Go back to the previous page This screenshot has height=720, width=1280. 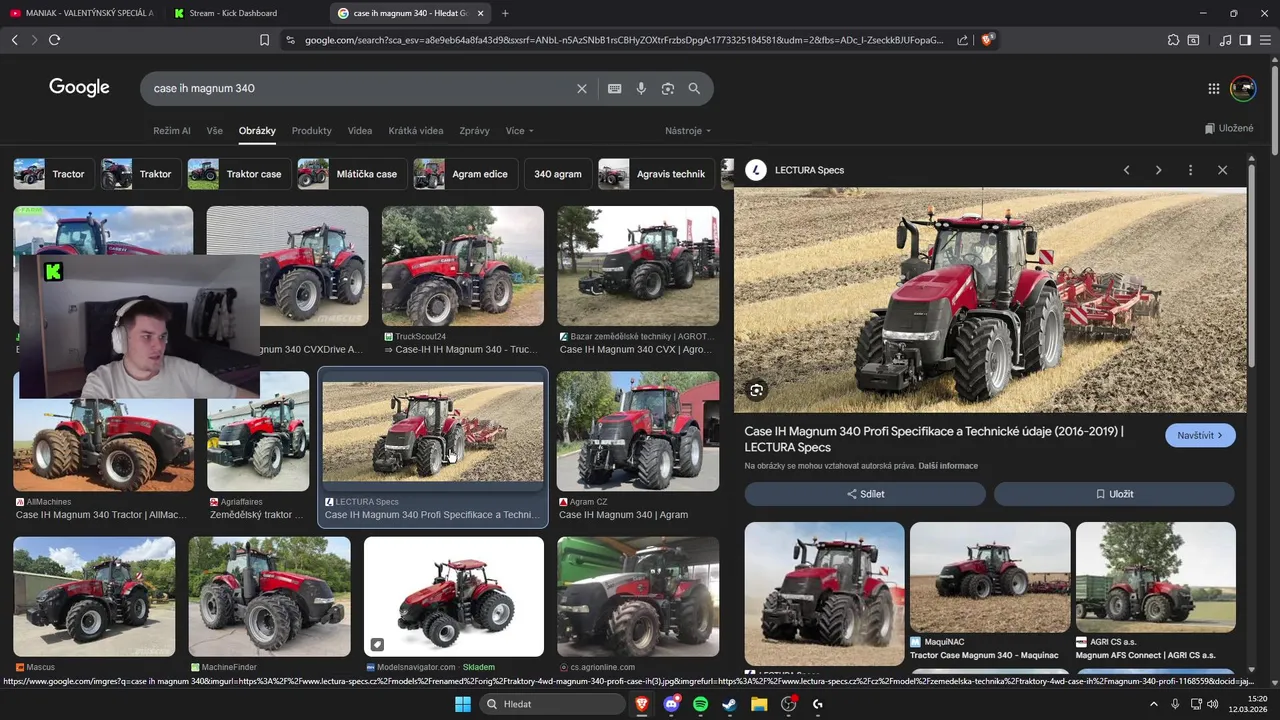[x=14, y=40]
